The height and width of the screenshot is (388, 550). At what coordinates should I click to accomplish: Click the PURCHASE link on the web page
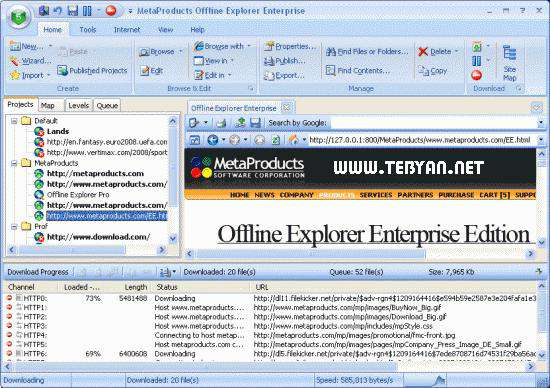coord(456,195)
